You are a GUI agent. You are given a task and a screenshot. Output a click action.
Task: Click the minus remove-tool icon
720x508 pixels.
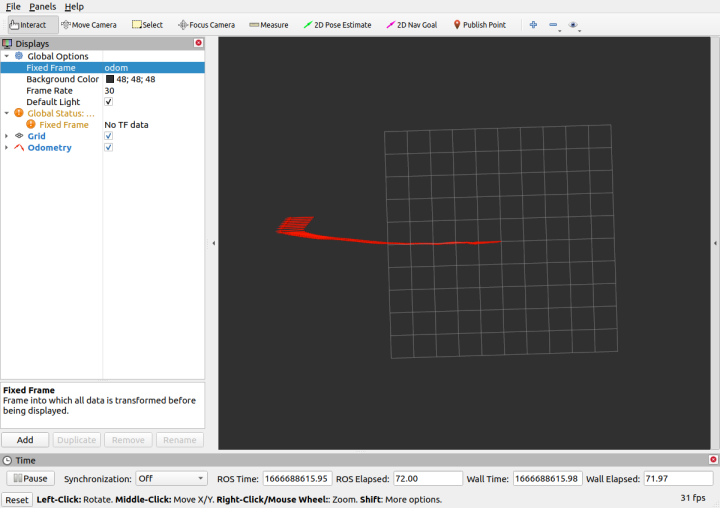click(553, 25)
